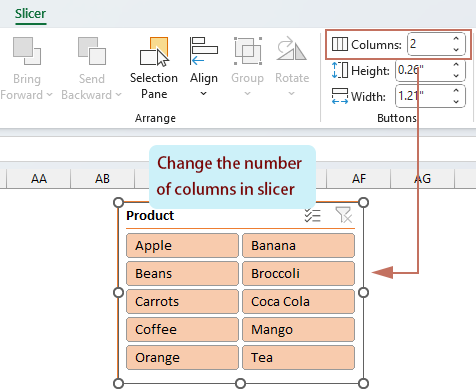Select Coca Cola in the Product slicer
This screenshot has width=476, height=390.
click(298, 302)
